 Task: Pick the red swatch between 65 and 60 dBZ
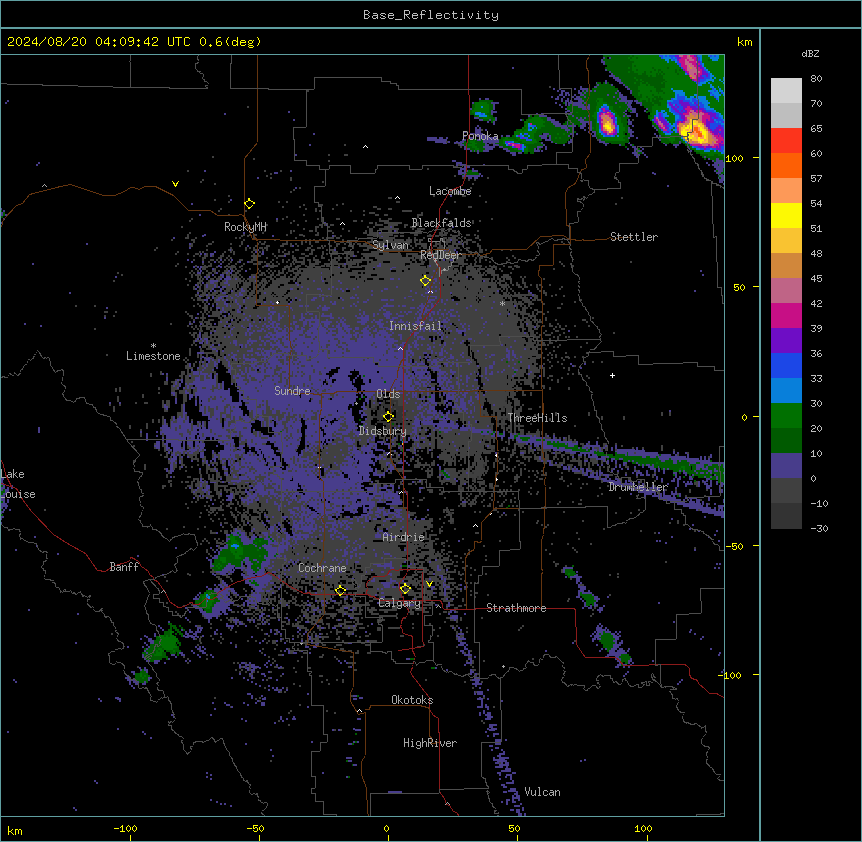(x=786, y=140)
